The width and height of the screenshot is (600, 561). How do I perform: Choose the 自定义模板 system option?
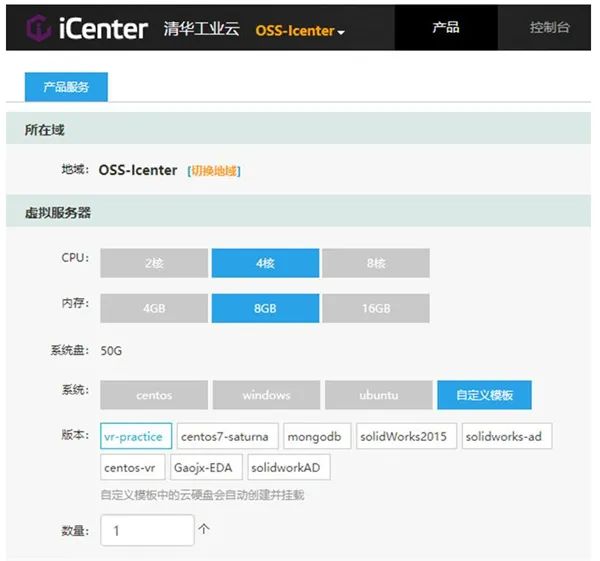click(484, 395)
